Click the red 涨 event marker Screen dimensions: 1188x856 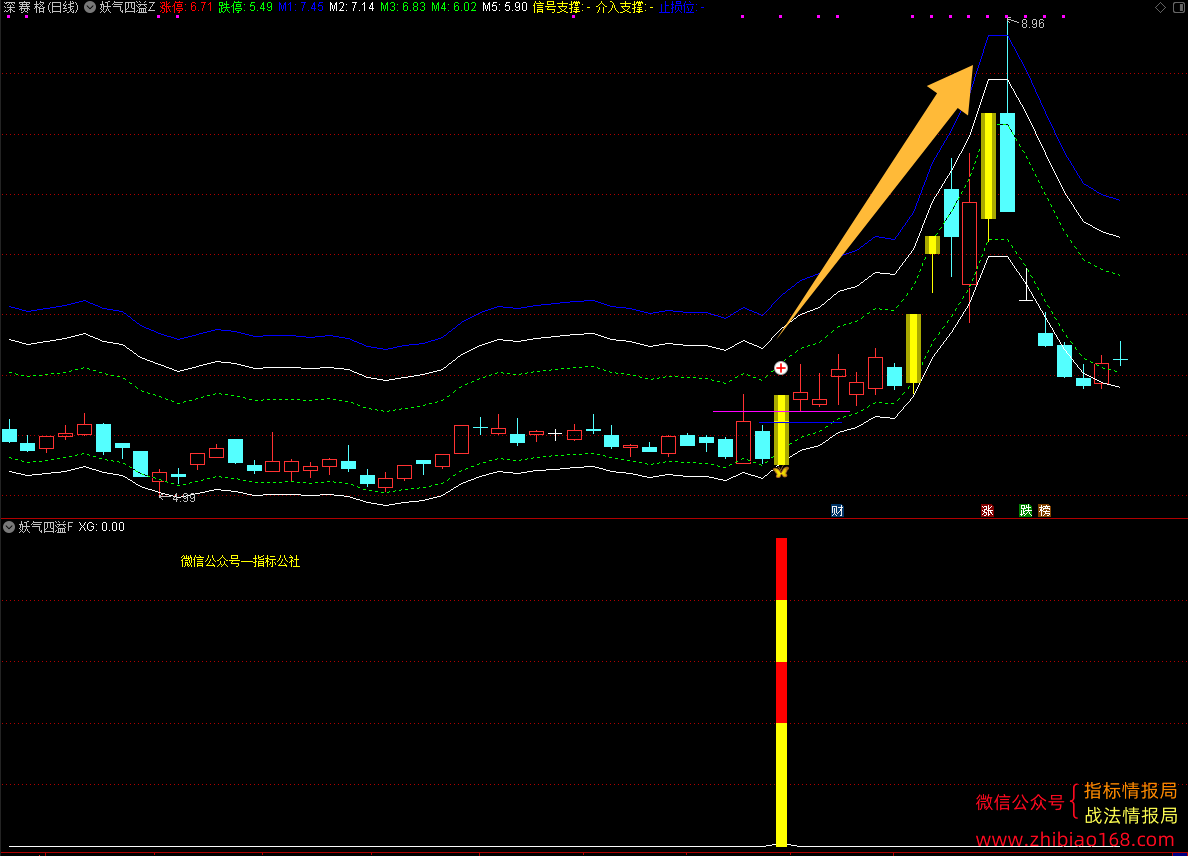click(x=987, y=511)
